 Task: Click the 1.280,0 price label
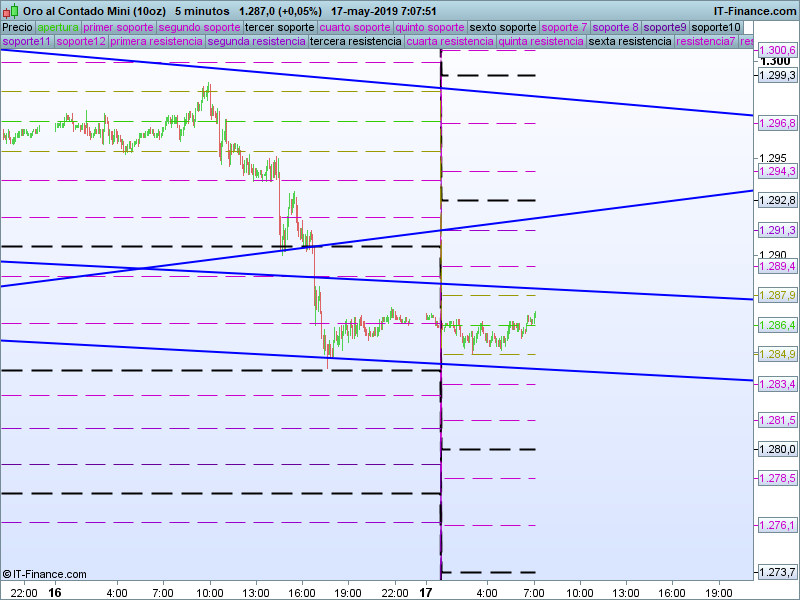[777, 449]
